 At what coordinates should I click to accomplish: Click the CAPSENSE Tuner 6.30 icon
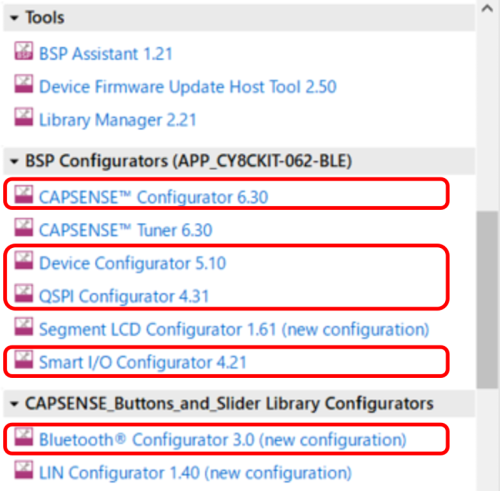point(24,227)
